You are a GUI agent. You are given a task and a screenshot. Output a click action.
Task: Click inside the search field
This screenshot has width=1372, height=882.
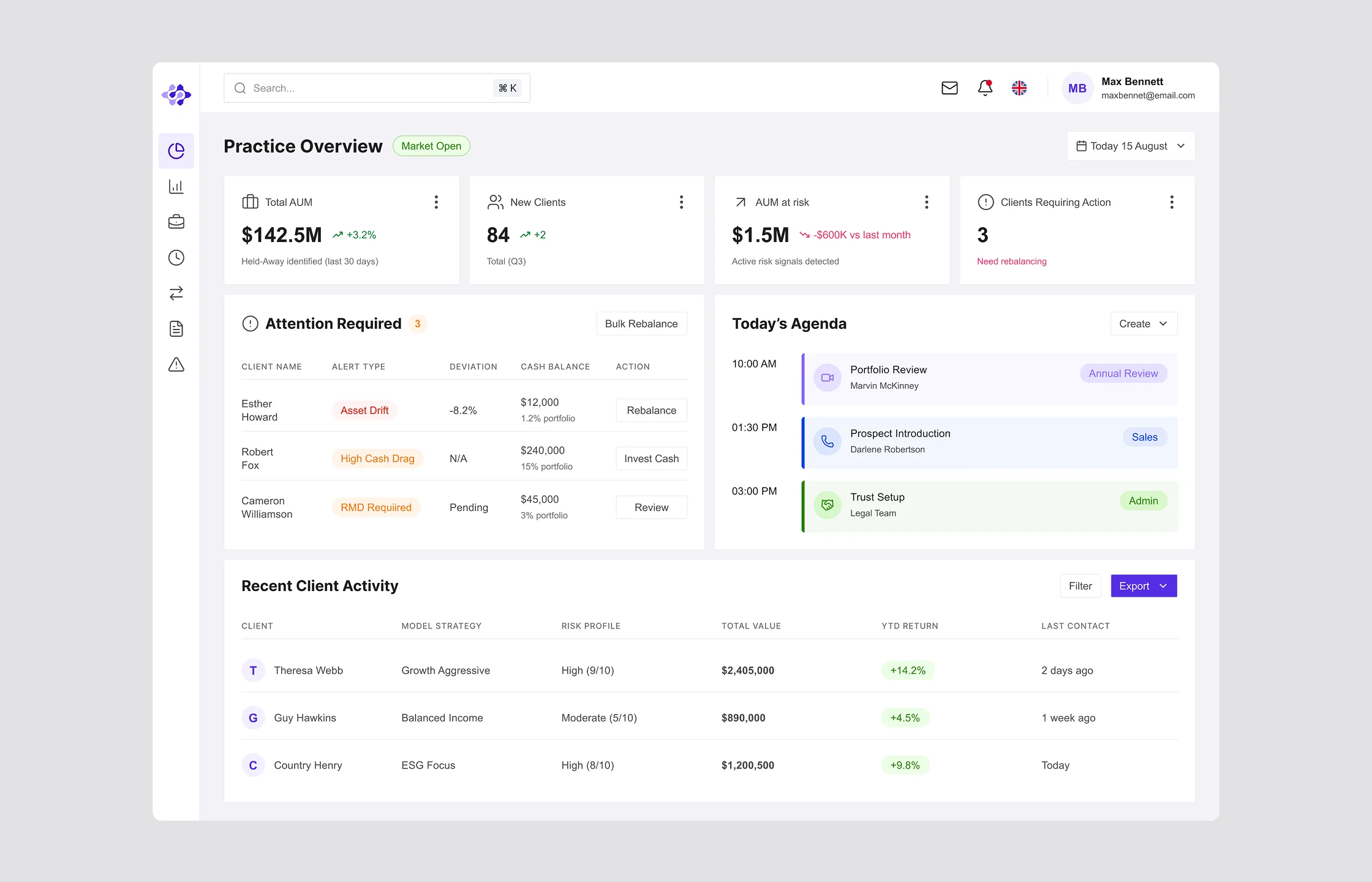[367, 88]
